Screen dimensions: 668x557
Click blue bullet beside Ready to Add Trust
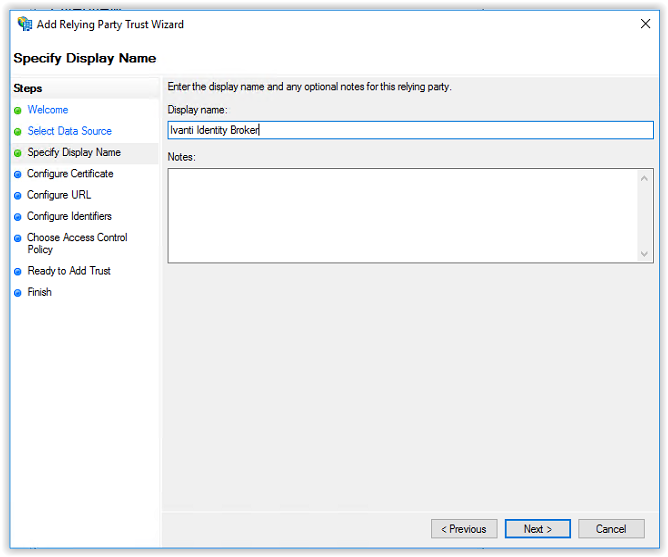coord(17,272)
